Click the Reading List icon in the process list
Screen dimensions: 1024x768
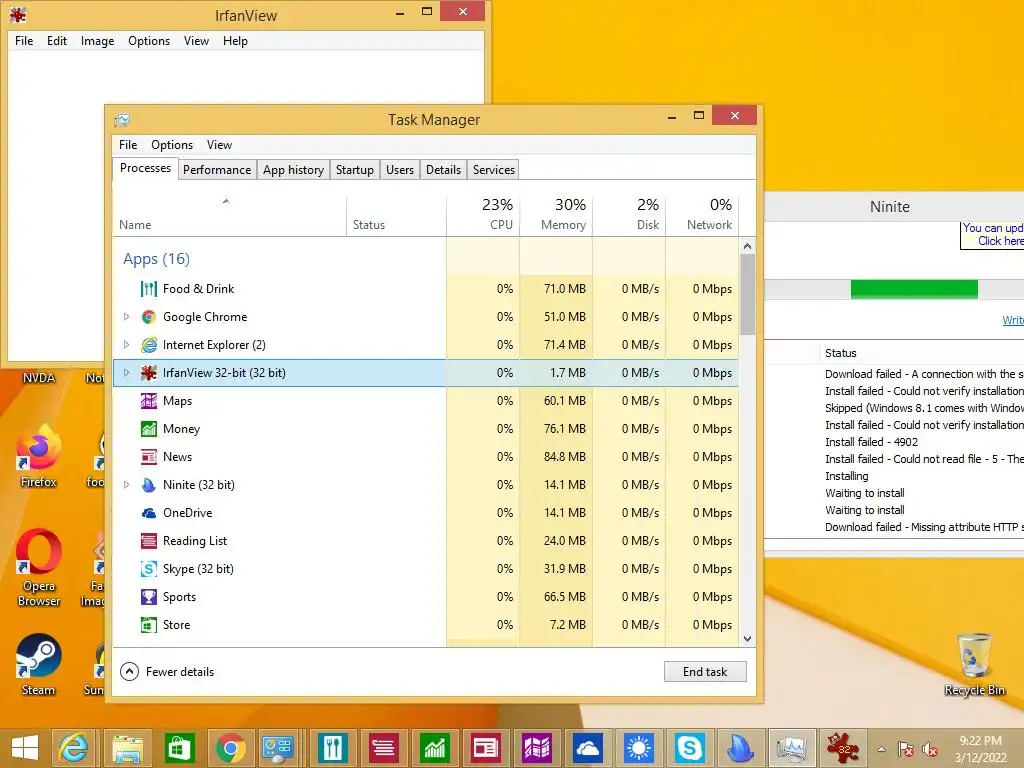(x=149, y=541)
